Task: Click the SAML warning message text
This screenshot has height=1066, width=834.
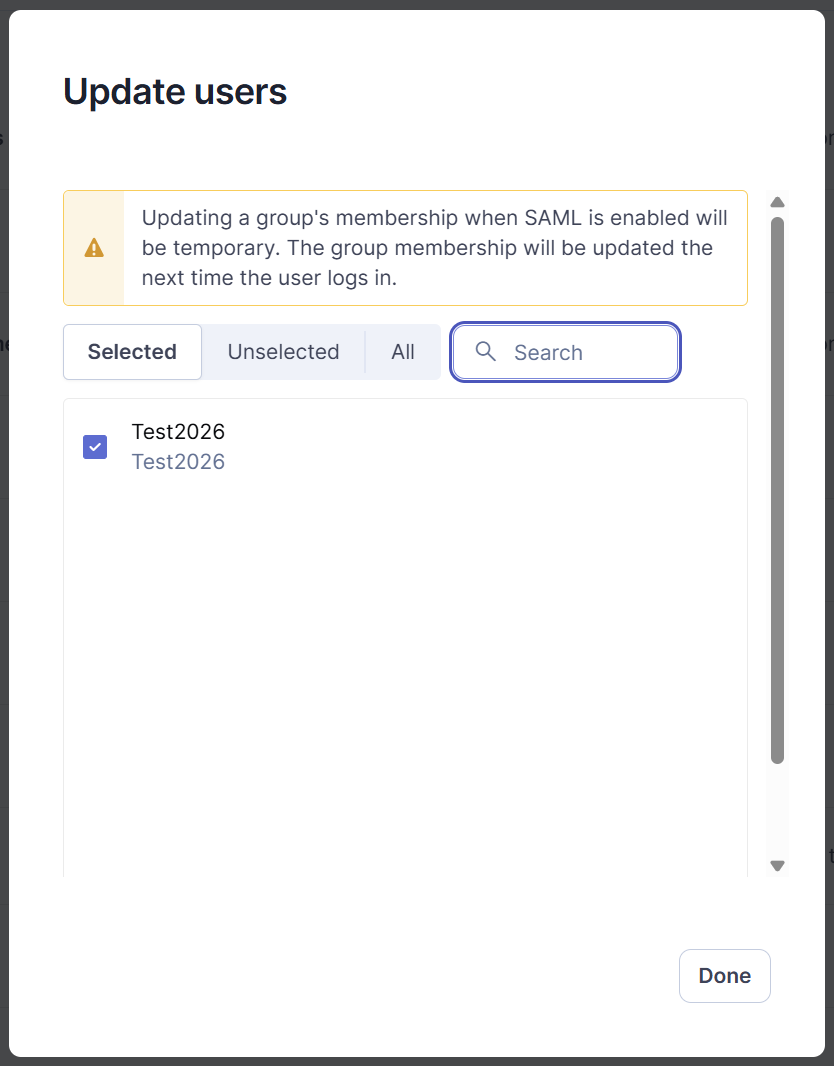Action: (434, 247)
